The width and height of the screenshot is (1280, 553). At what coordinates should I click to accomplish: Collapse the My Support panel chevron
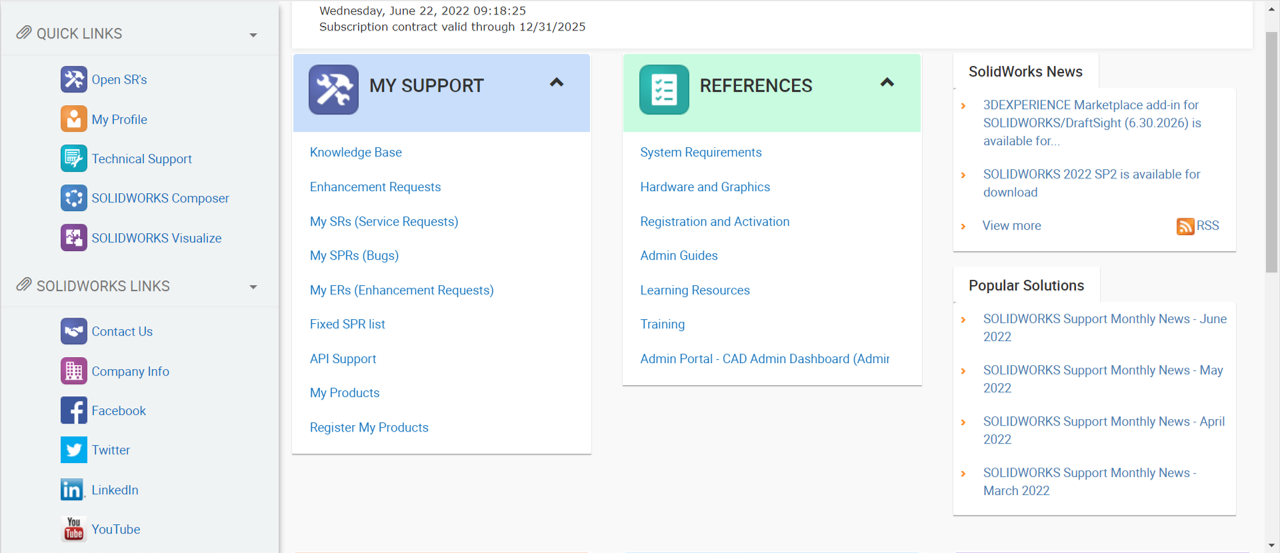(x=557, y=83)
